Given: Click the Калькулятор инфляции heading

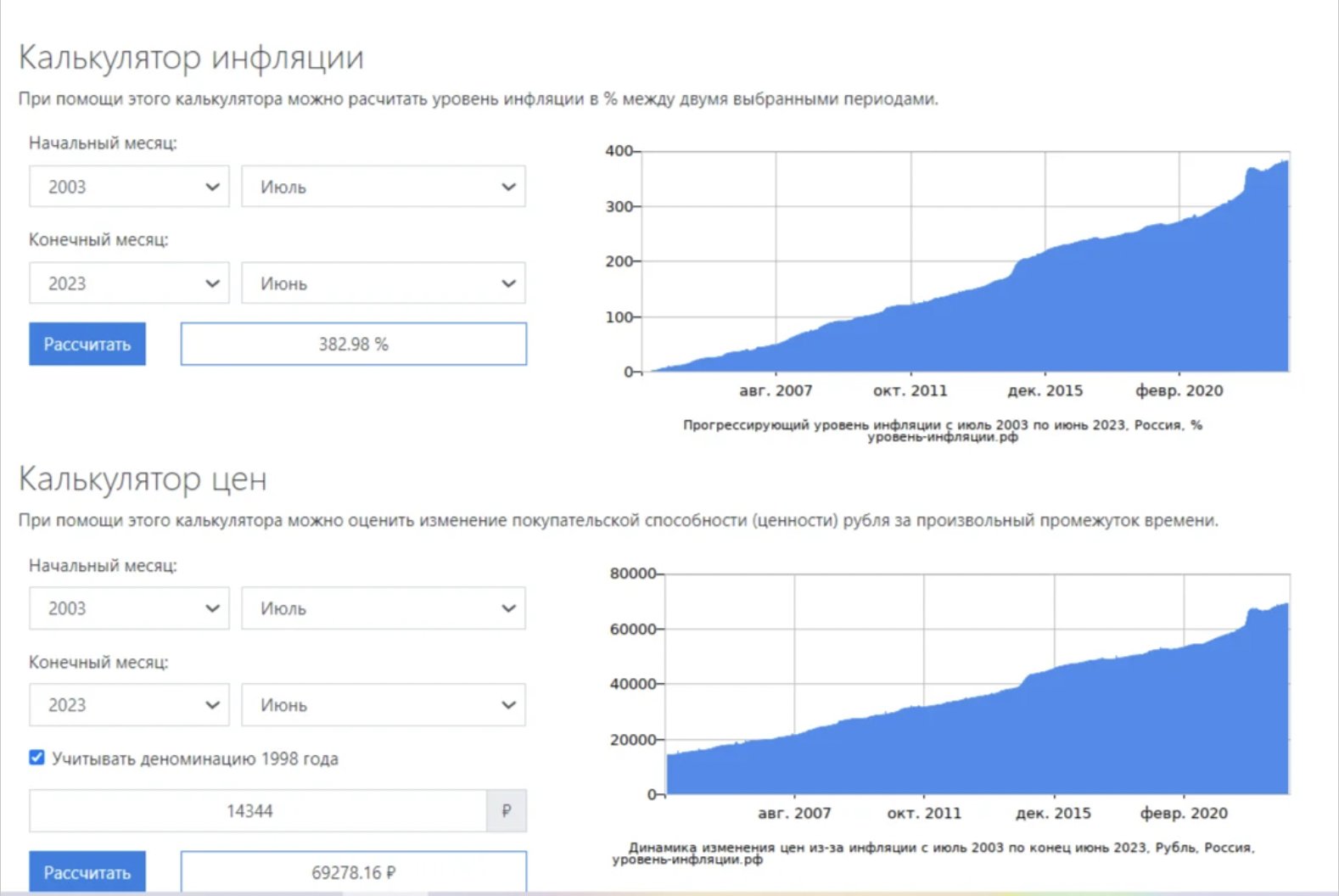Looking at the screenshot, I should [191, 58].
